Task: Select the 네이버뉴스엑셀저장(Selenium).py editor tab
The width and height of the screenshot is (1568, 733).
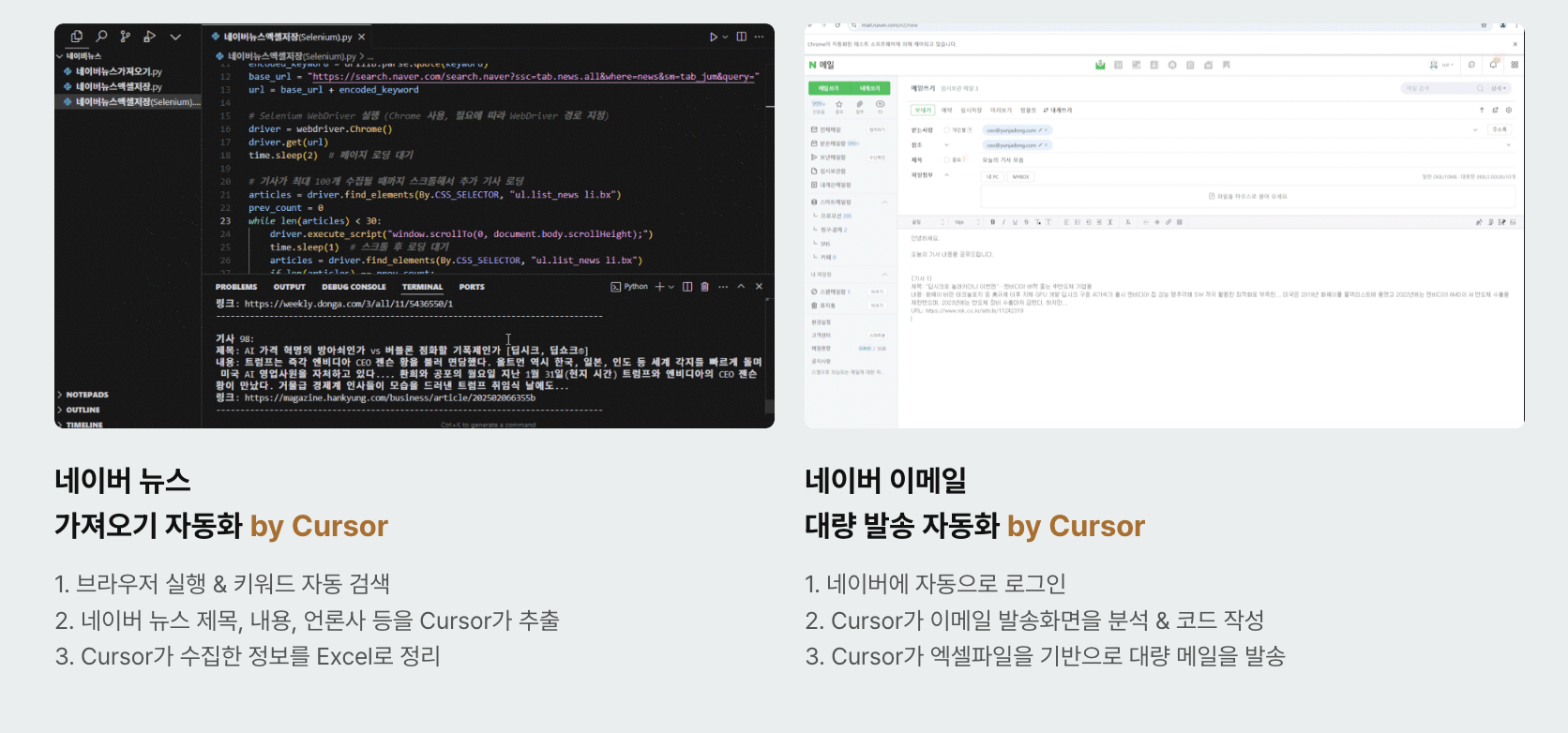Action: pos(288,37)
